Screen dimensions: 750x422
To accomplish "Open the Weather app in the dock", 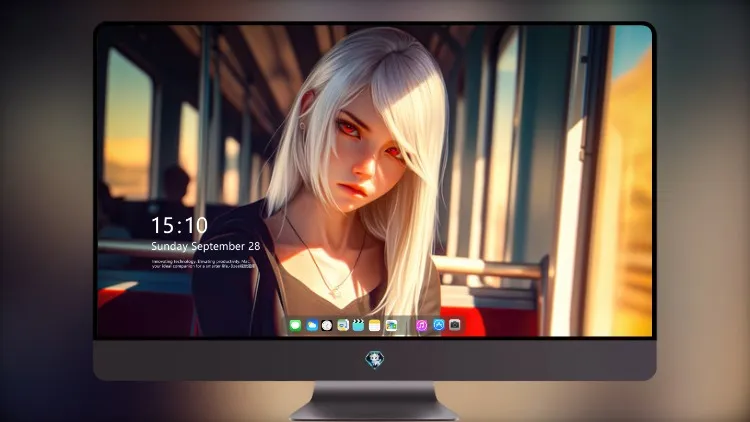I will pos(311,325).
